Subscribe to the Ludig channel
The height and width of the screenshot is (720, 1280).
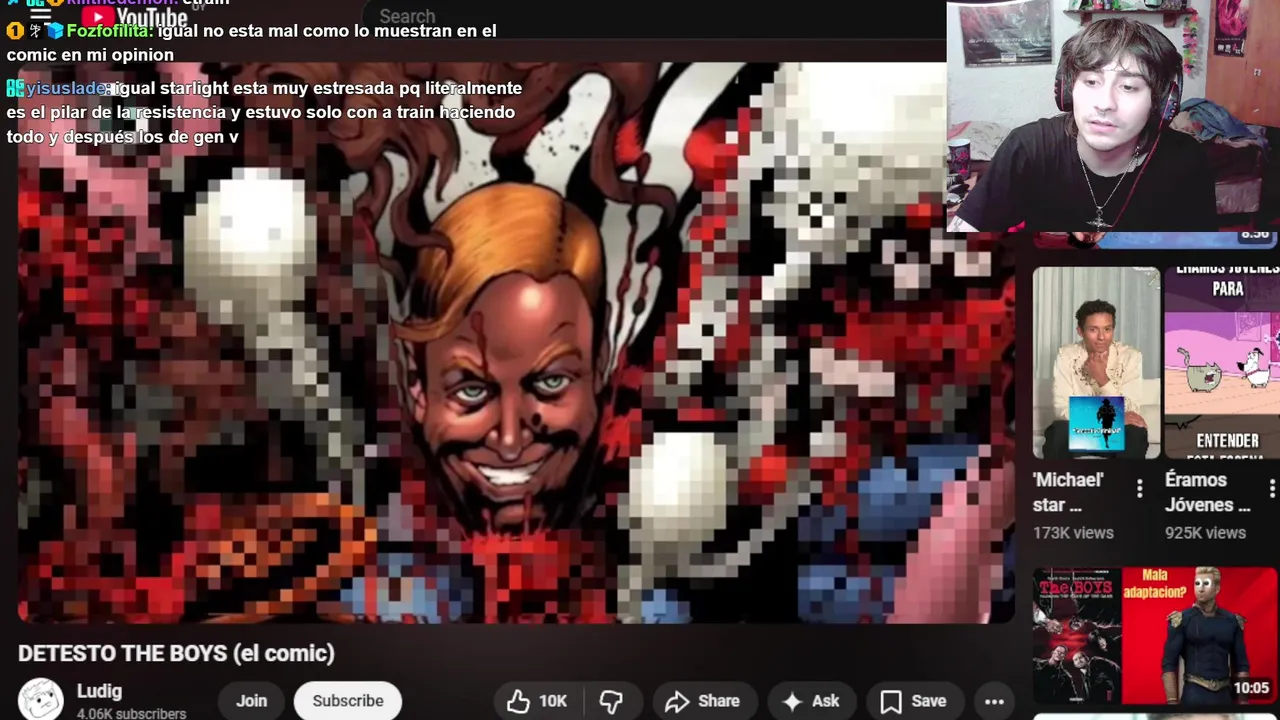click(348, 701)
